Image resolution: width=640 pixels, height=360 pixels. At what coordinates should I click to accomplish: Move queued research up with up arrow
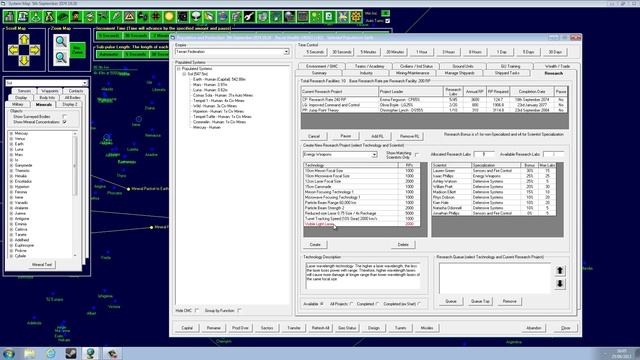coord(560,271)
